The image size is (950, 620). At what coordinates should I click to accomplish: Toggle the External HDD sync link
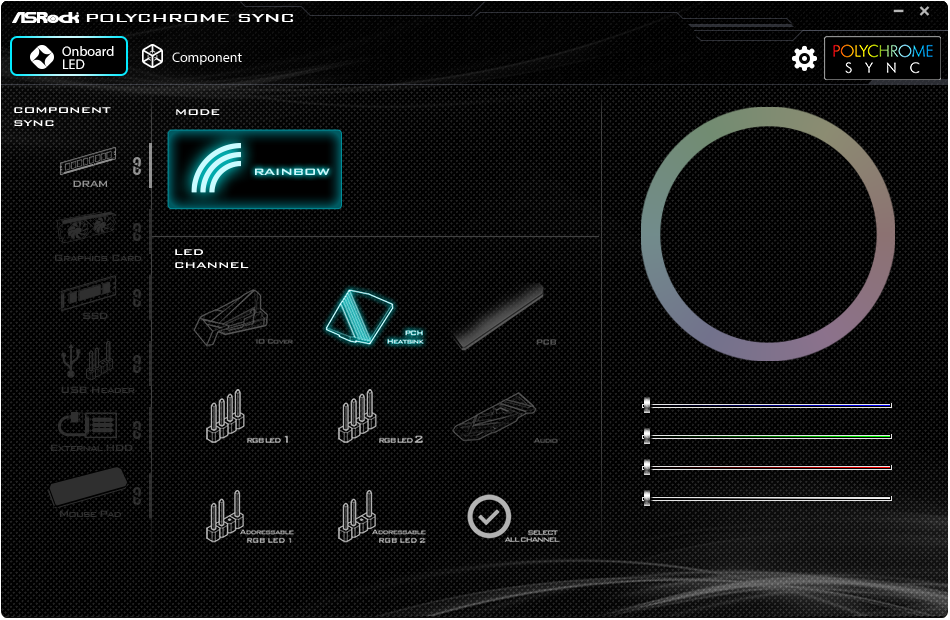(x=137, y=430)
